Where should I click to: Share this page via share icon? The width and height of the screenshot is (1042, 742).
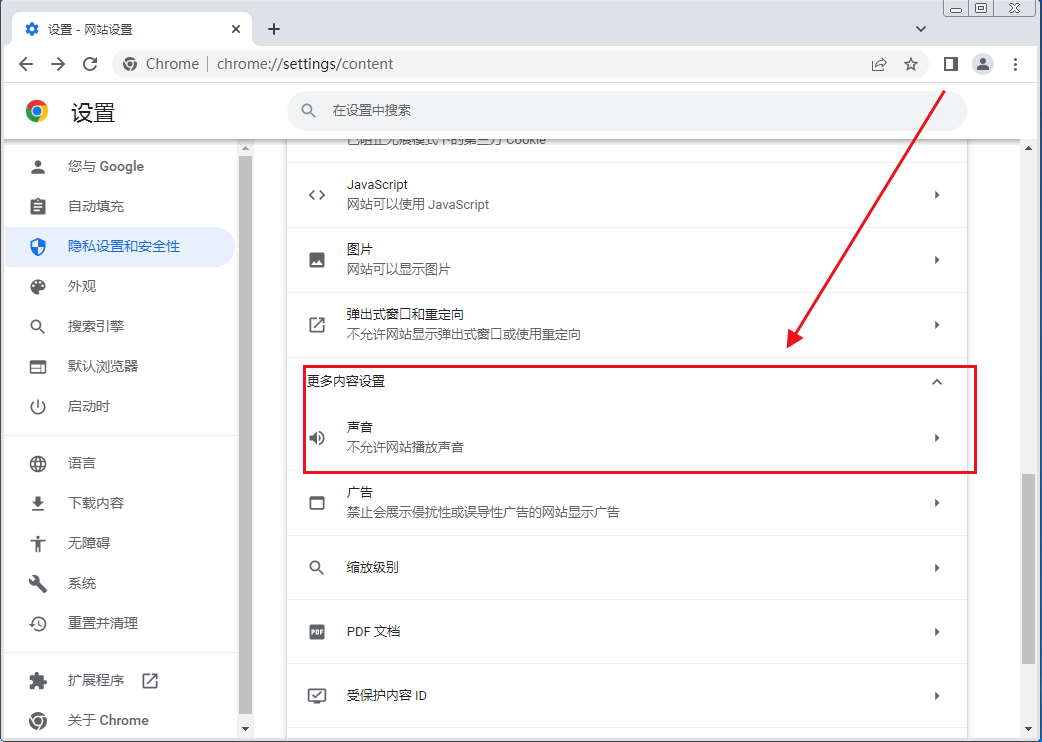pyautogui.click(x=879, y=64)
